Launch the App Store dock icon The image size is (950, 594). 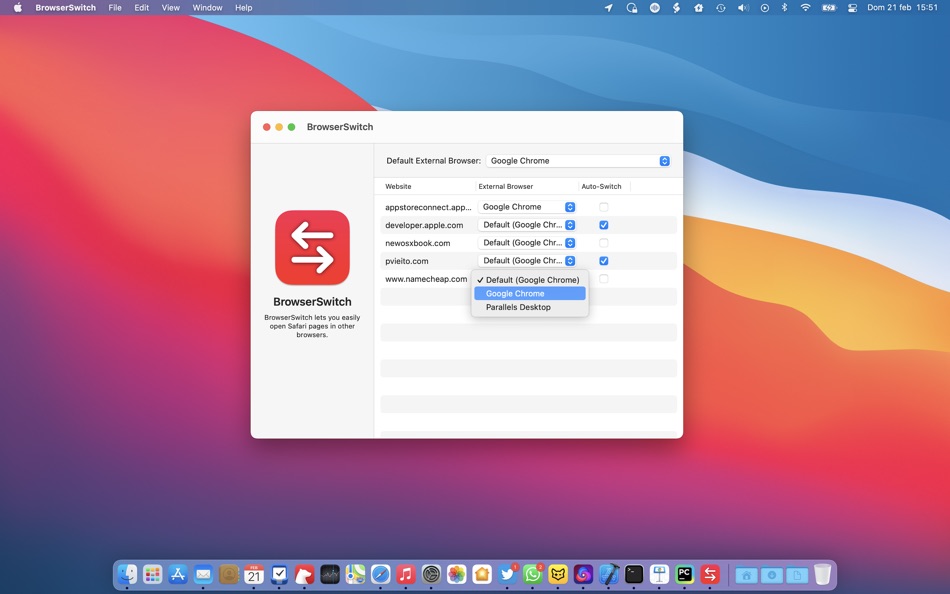click(178, 573)
